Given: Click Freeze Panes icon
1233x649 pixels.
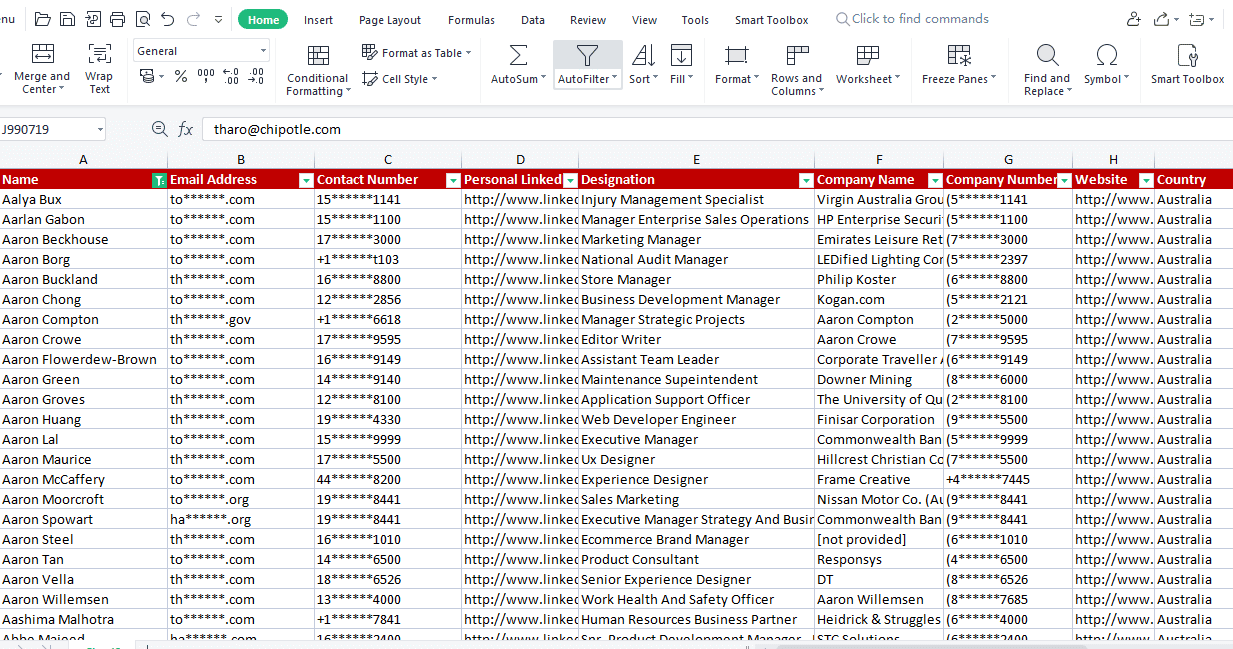Looking at the screenshot, I should pos(959,55).
